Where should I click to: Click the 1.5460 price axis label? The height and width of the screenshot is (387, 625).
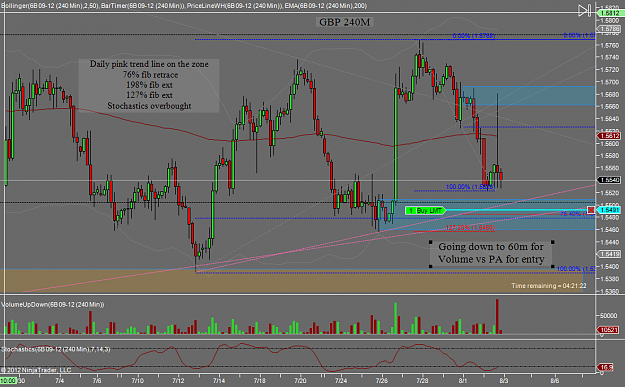610,230
